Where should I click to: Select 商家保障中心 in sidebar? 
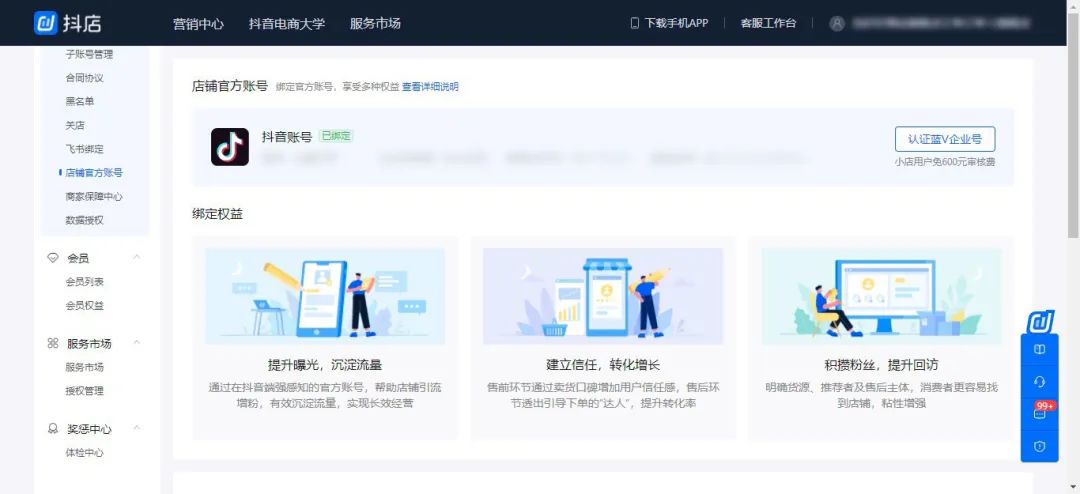pyautogui.click(x=94, y=196)
